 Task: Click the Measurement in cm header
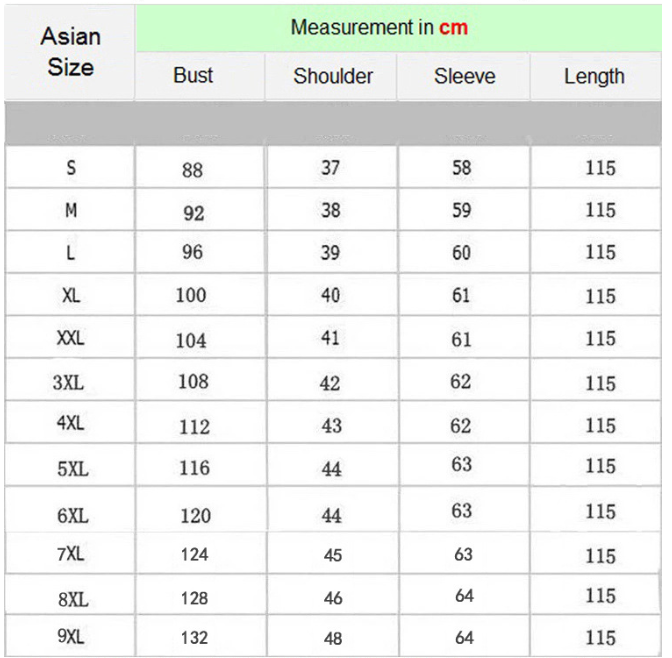click(x=379, y=28)
